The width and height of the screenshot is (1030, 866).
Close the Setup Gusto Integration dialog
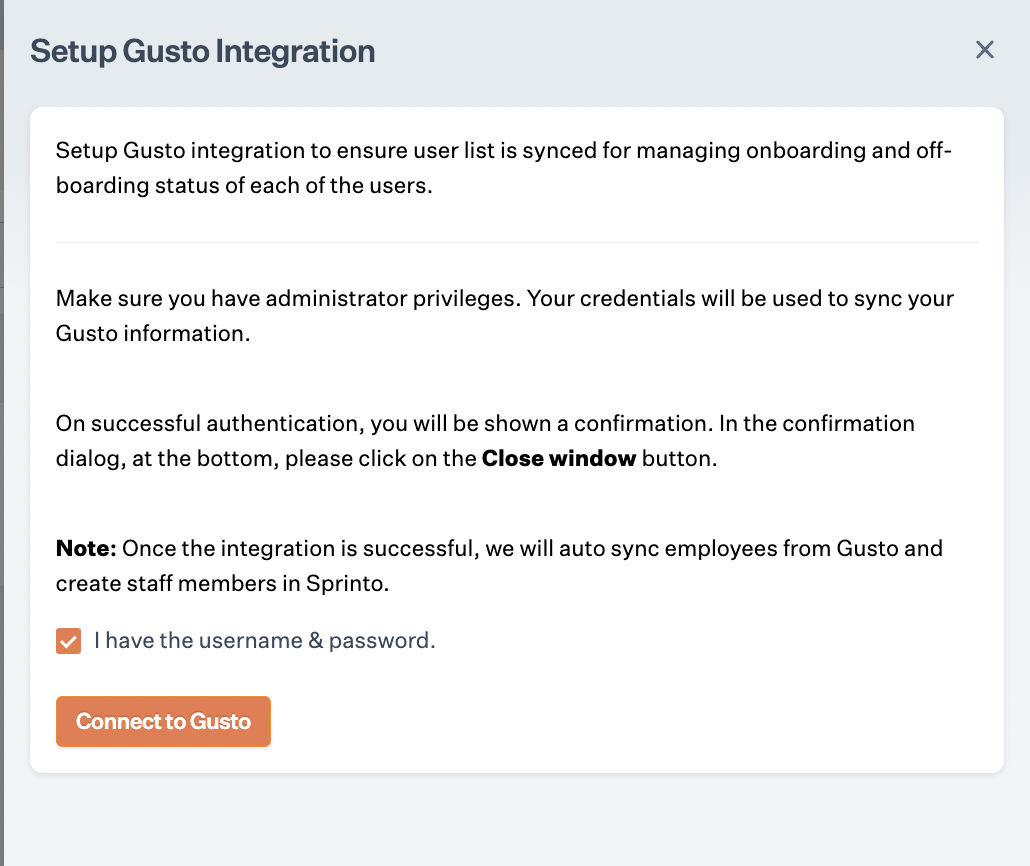984,50
